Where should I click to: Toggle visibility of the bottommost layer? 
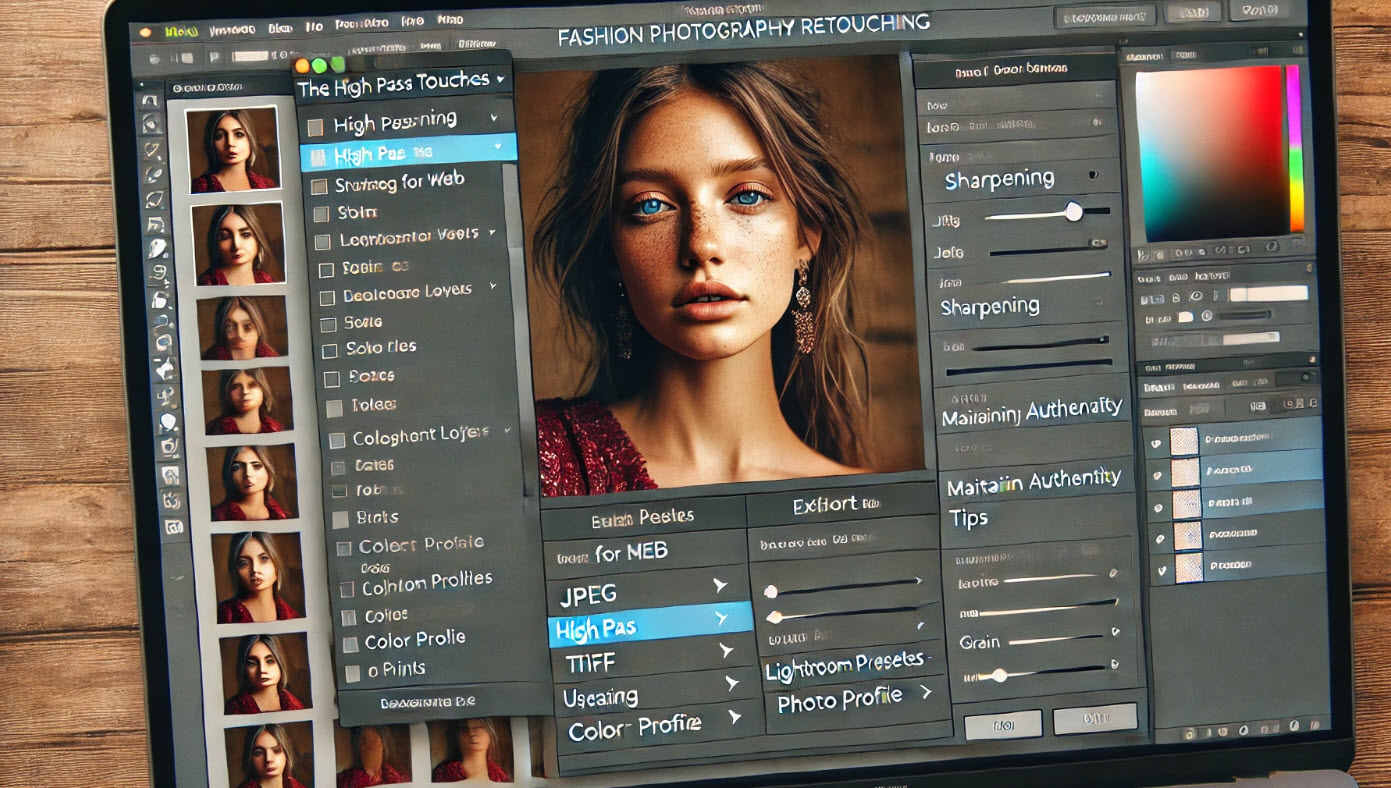click(x=1161, y=572)
